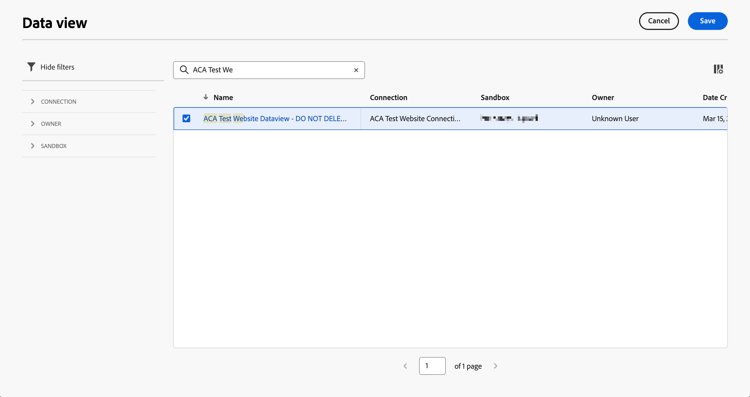The image size is (750, 397).
Task: Click the Date Cr column header
Action: [715, 97]
